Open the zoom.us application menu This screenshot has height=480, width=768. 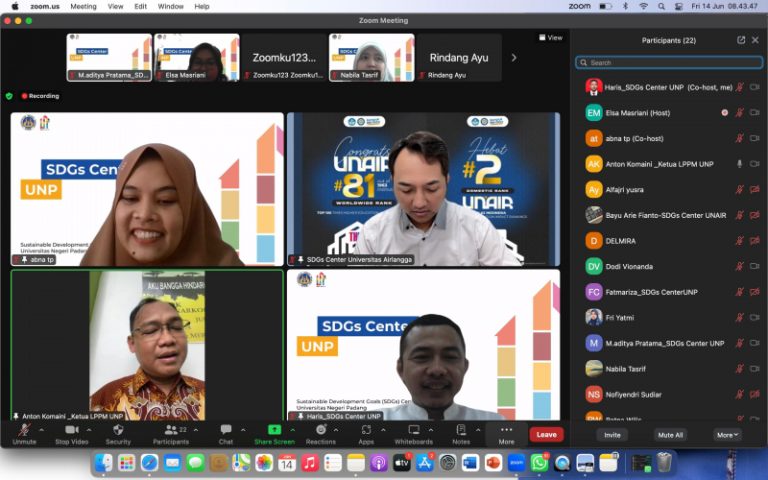tap(45, 6)
